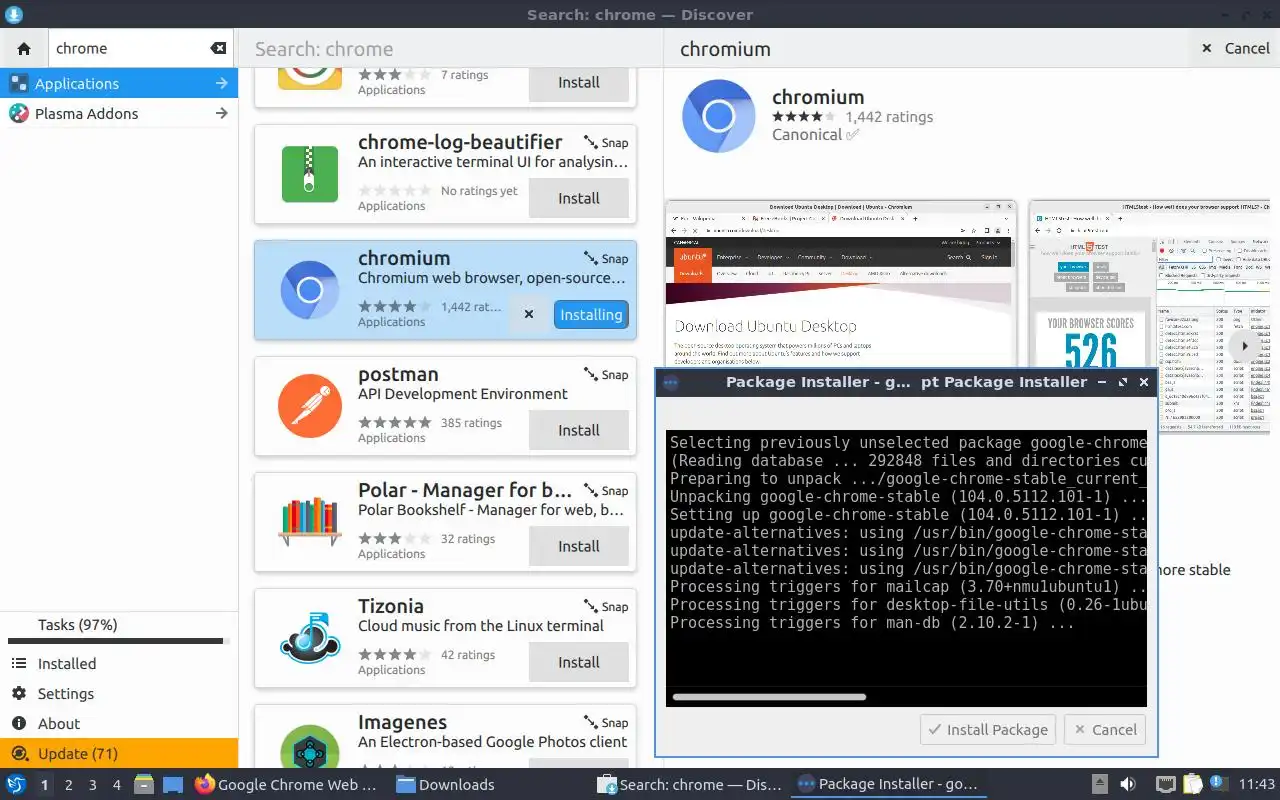The width and height of the screenshot is (1280, 800).
Task: Click the show desktop icon in taskbar
Action: pyautogui.click(x=173, y=784)
